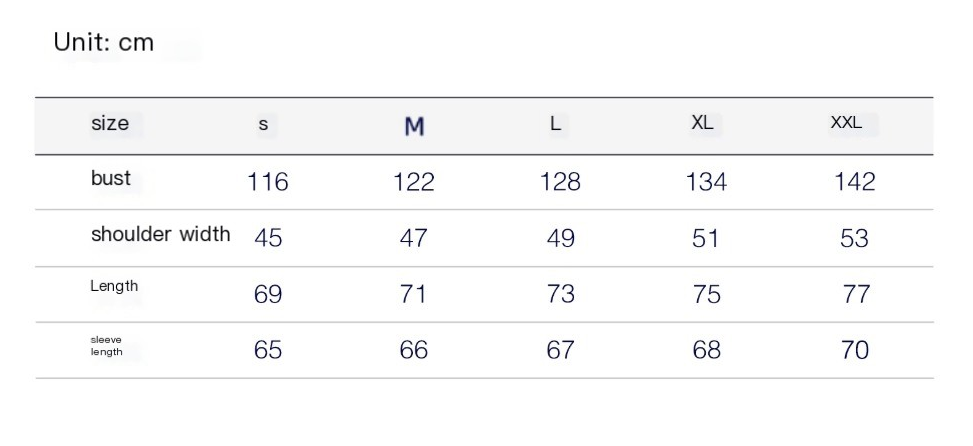Select length value 73
The image size is (973, 446).
click(x=560, y=295)
